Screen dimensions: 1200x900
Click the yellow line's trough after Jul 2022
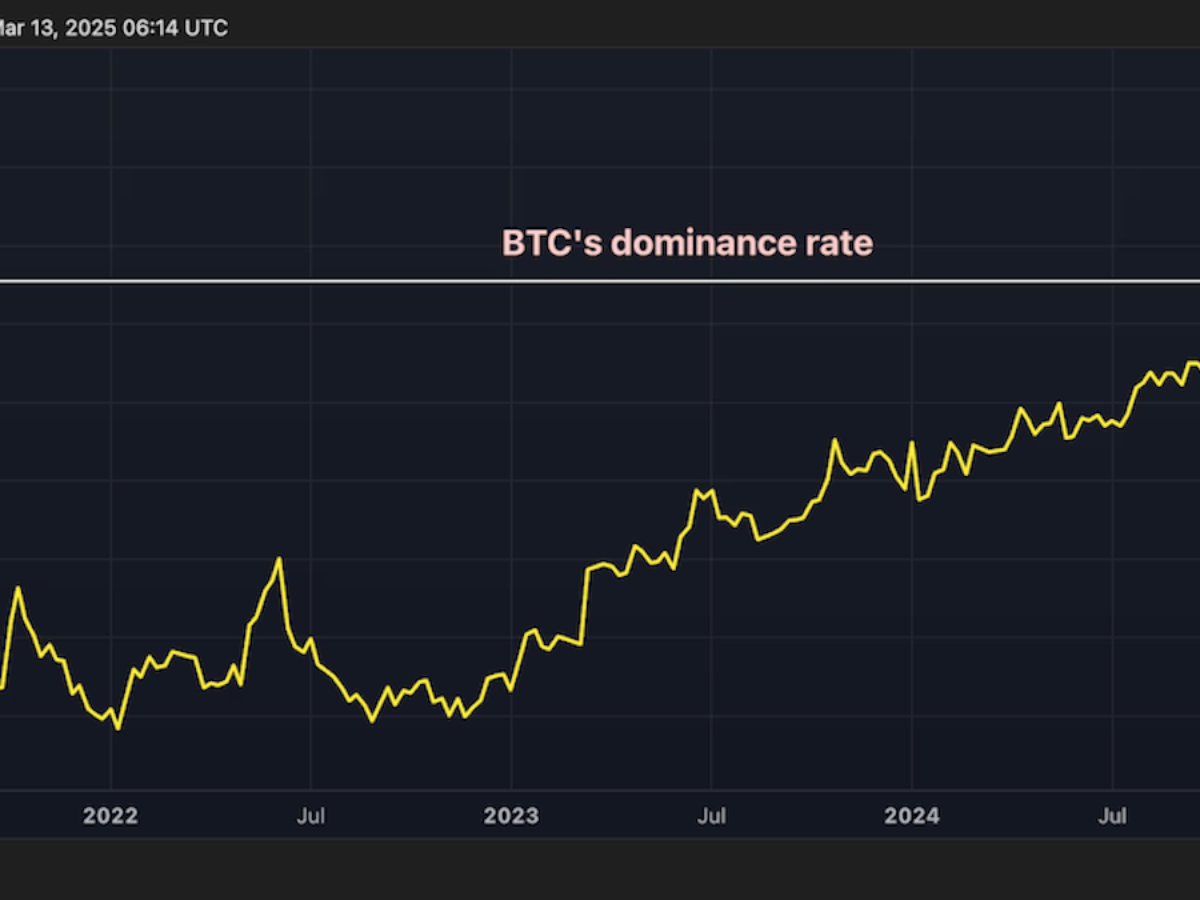[372, 720]
